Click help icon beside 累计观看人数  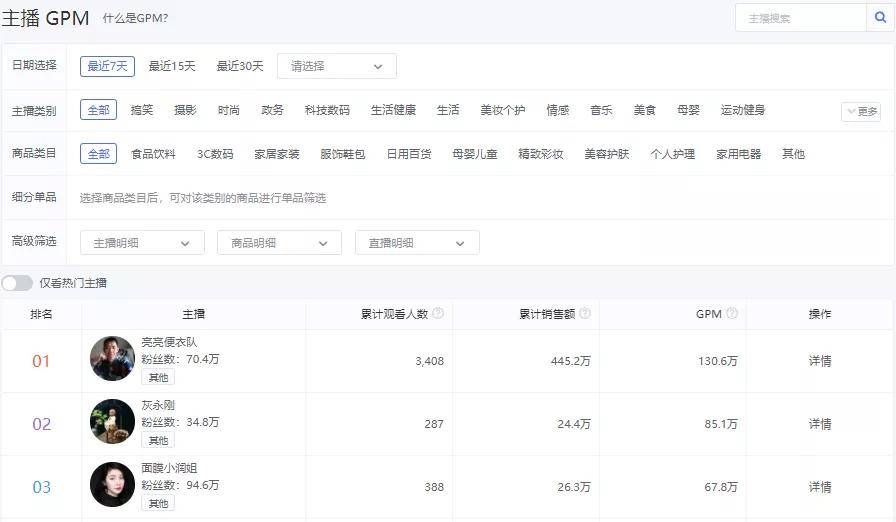(x=438, y=313)
